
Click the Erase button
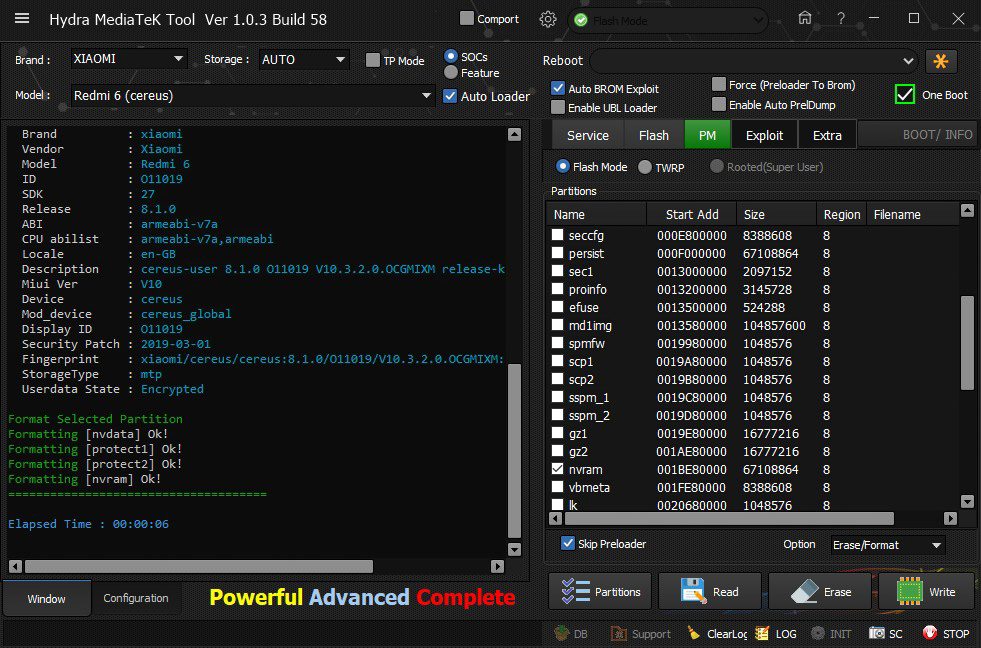pyautogui.click(x=820, y=592)
